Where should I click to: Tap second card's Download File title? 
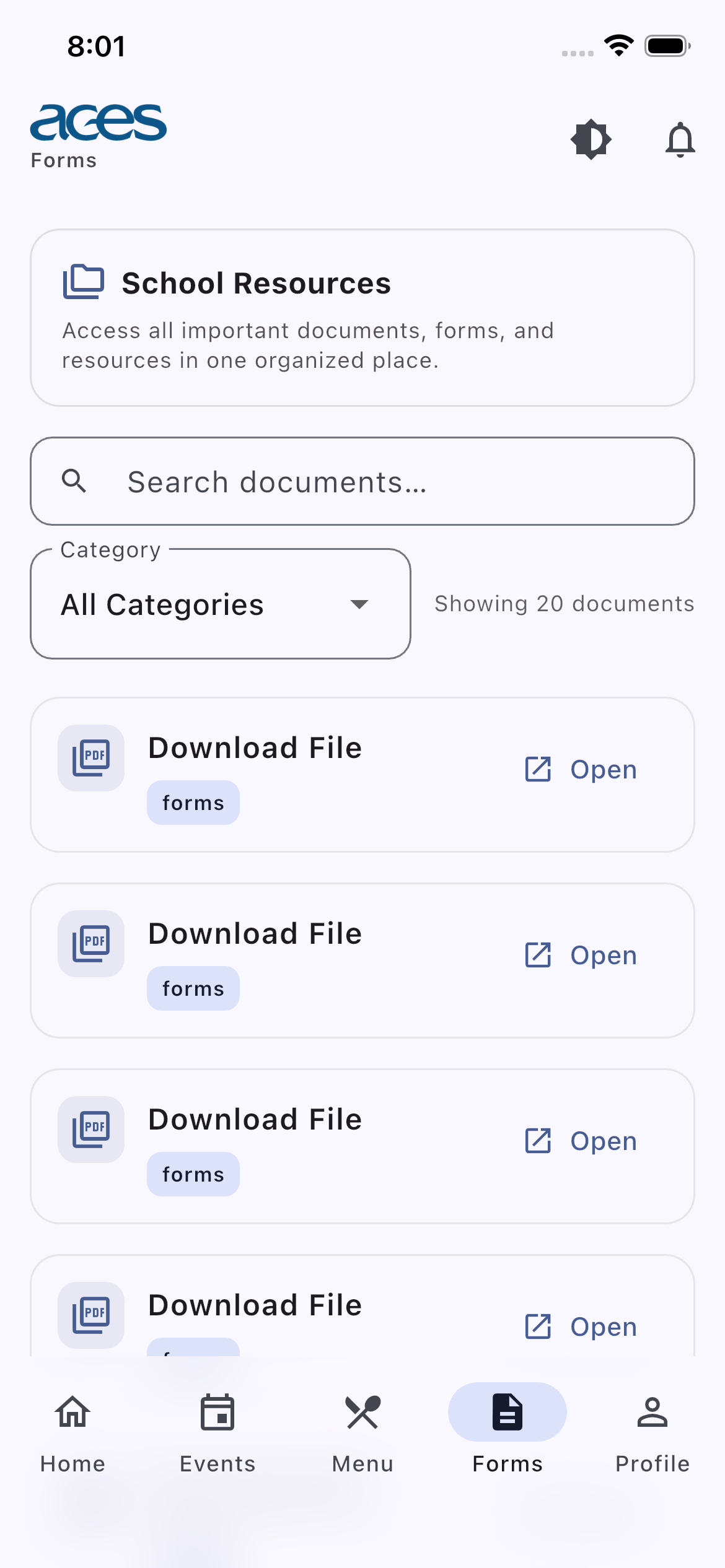click(255, 933)
